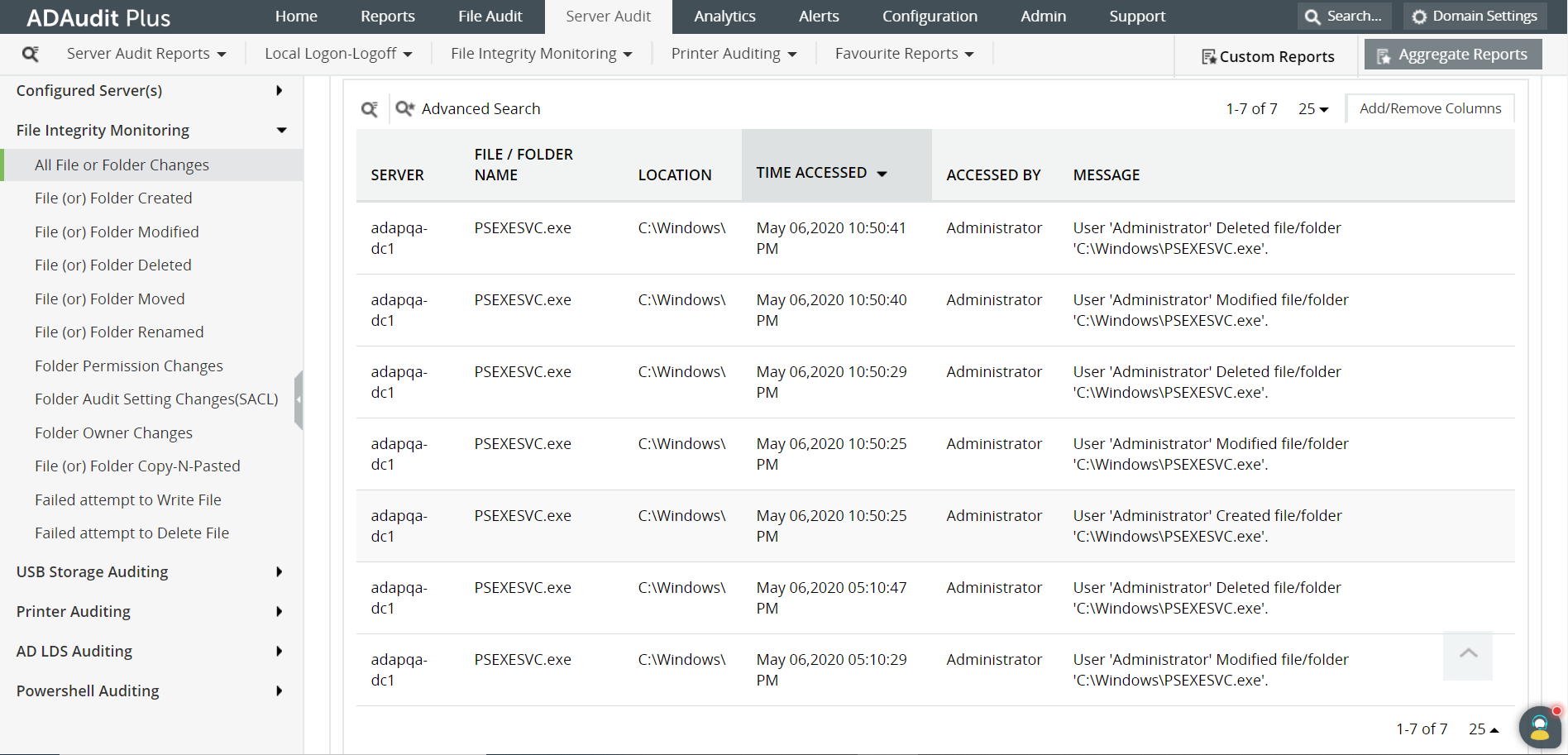Open the Favourite Reports dropdown
This screenshot has height=755, width=1568.
pyautogui.click(x=904, y=54)
